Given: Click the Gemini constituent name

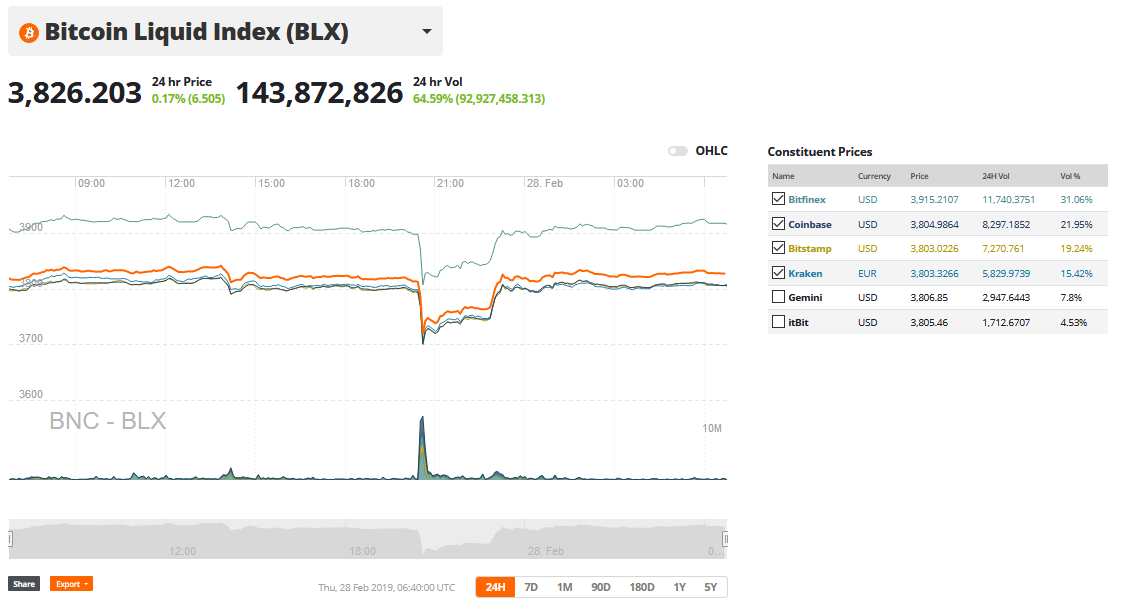Looking at the screenshot, I should point(805,298).
